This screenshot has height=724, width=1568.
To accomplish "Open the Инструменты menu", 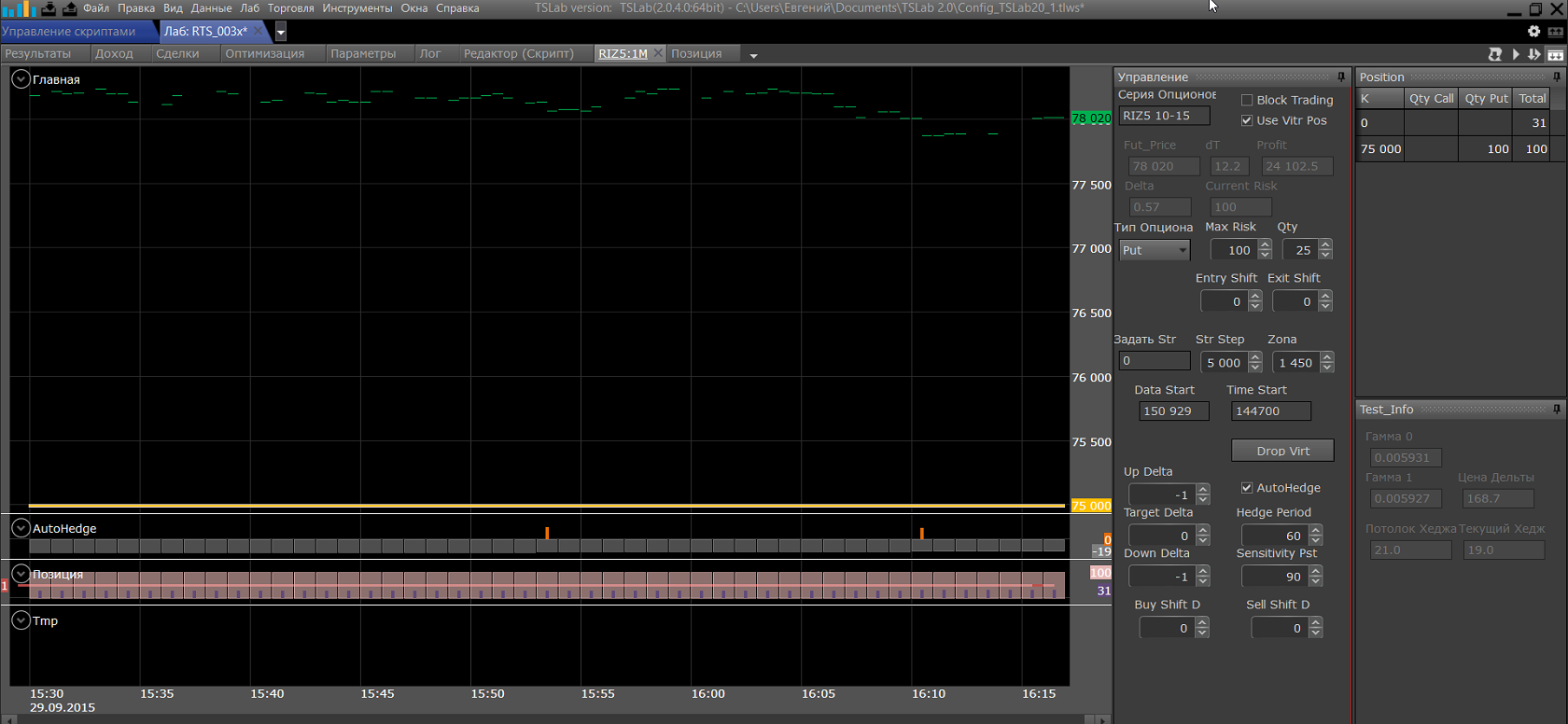I will [357, 8].
